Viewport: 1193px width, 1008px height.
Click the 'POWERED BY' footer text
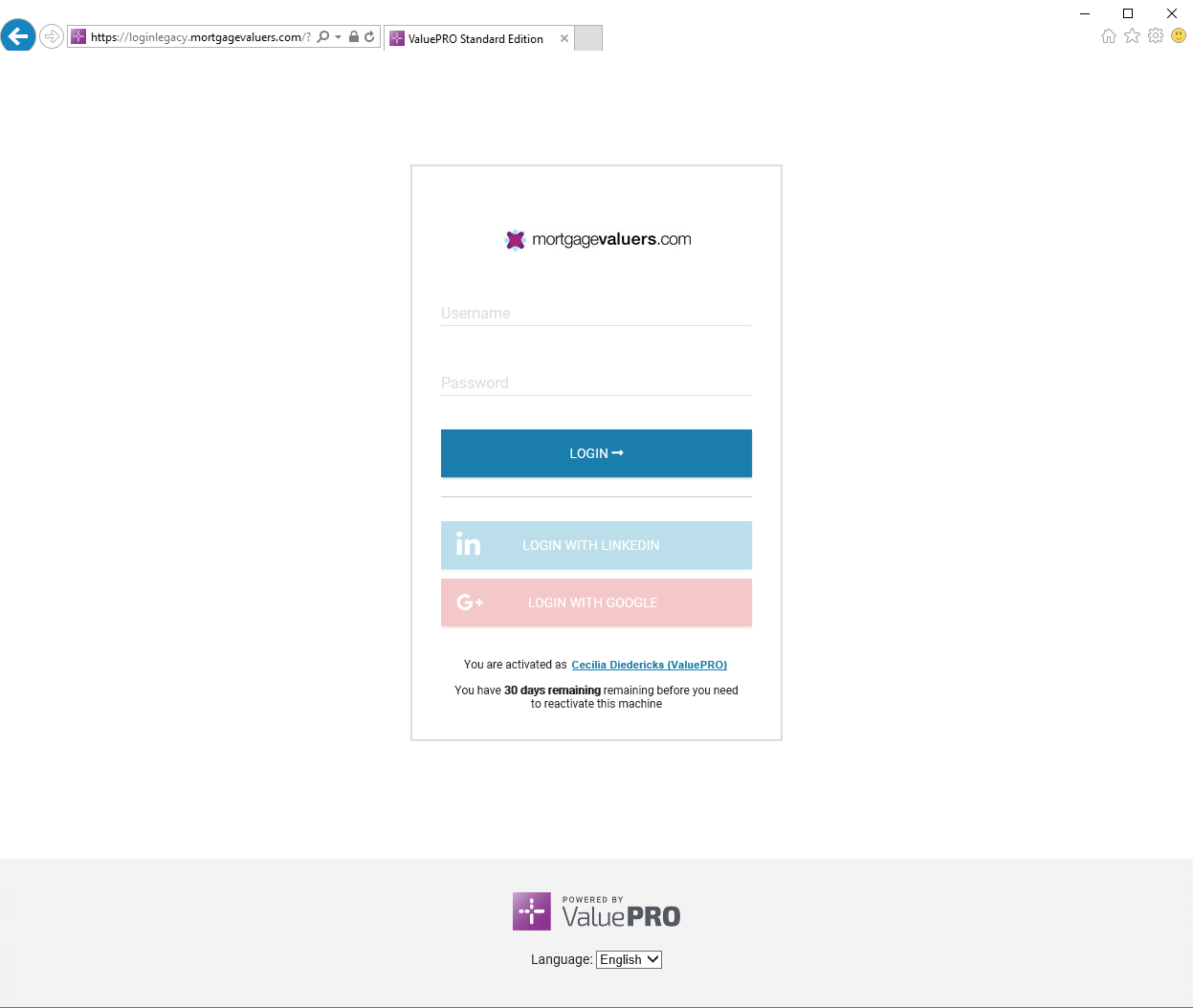pos(592,900)
